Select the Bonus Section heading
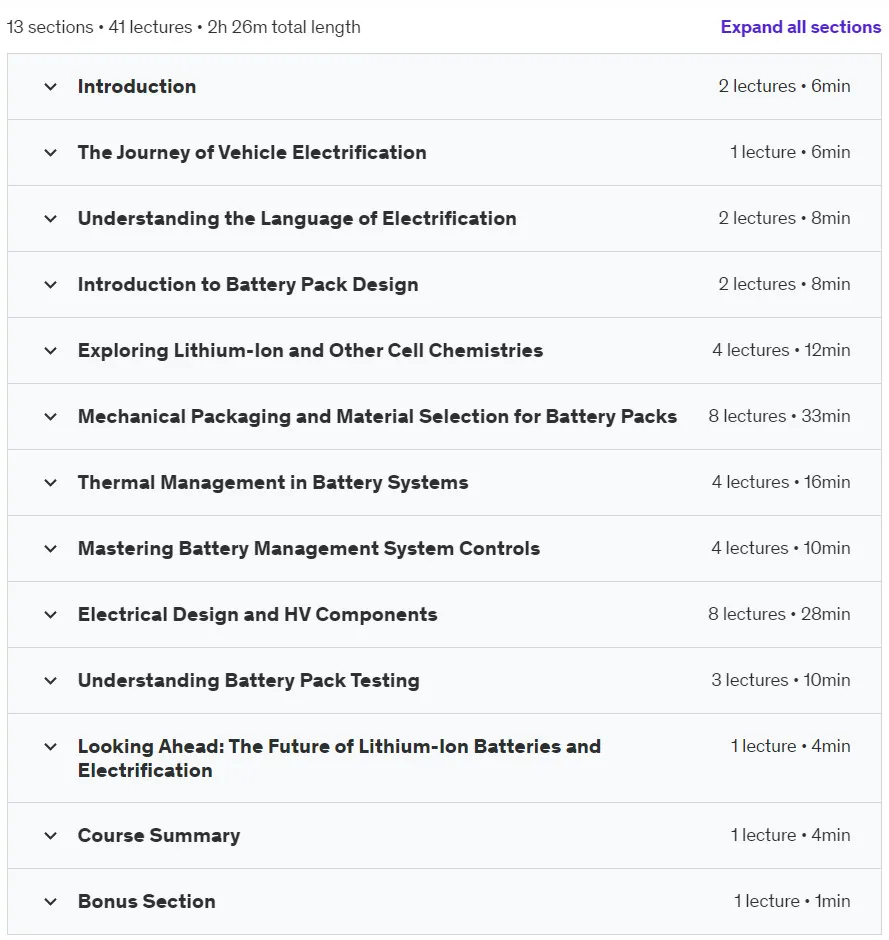This screenshot has width=889, height=940. point(146,901)
